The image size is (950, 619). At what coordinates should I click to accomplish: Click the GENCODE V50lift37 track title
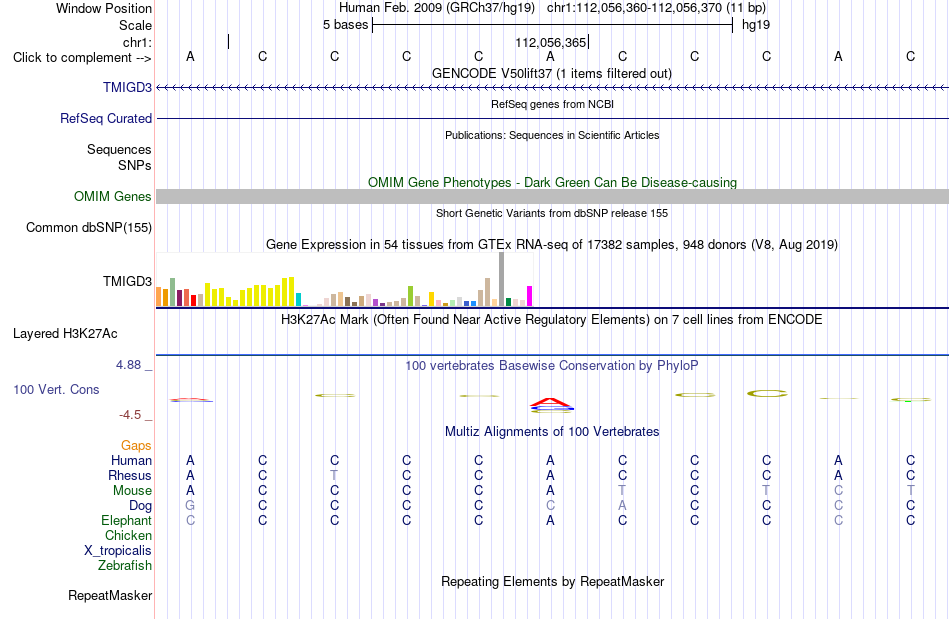552,73
